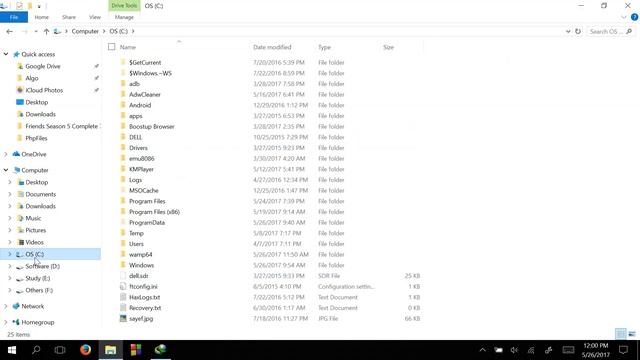The width and height of the screenshot is (640, 360).
Task: Open iCloud Photos in Quick access
Action: pos(44,90)
